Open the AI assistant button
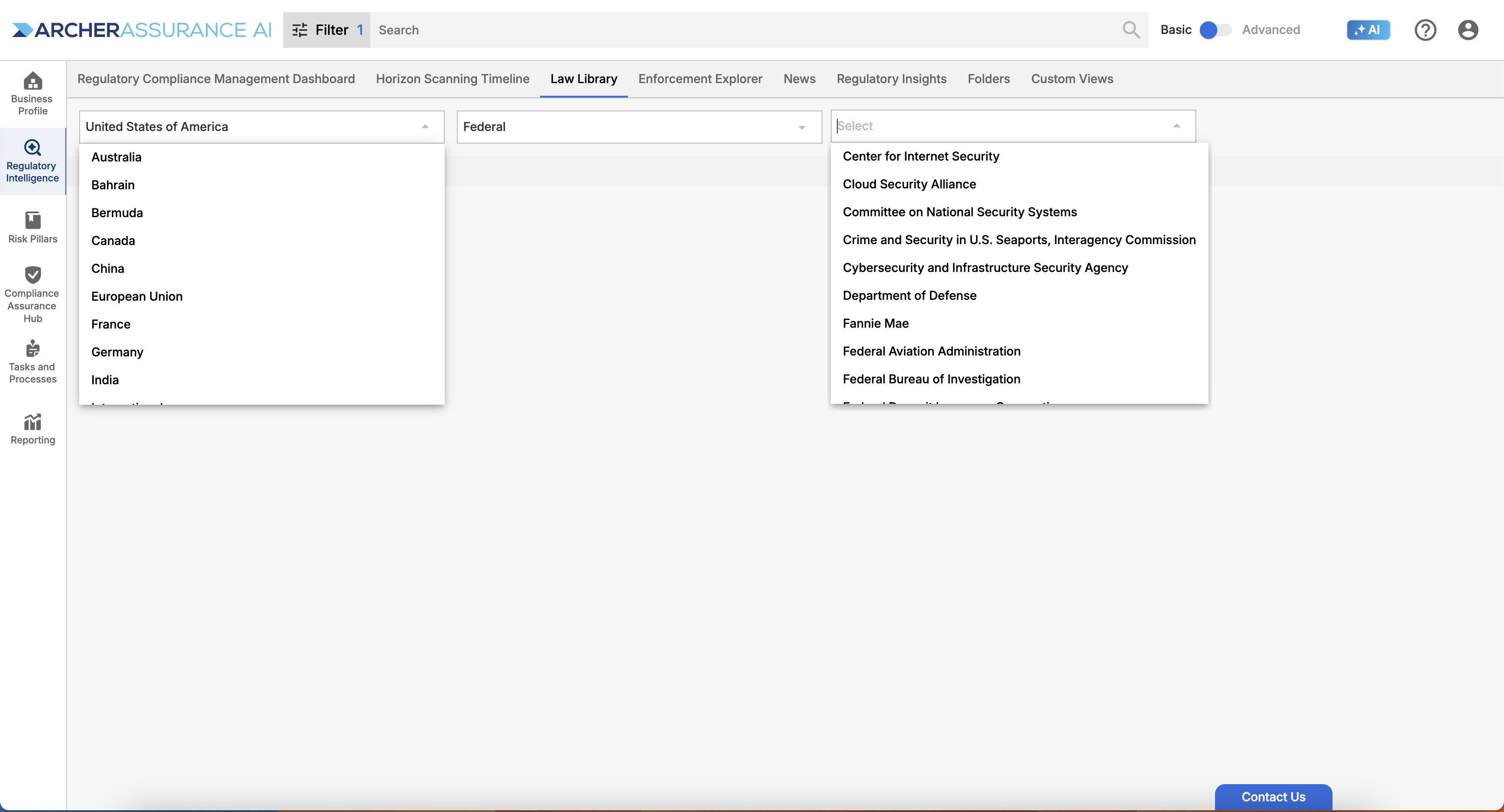This screenshot has width=1504, height=812. (x=1368, y=30)
